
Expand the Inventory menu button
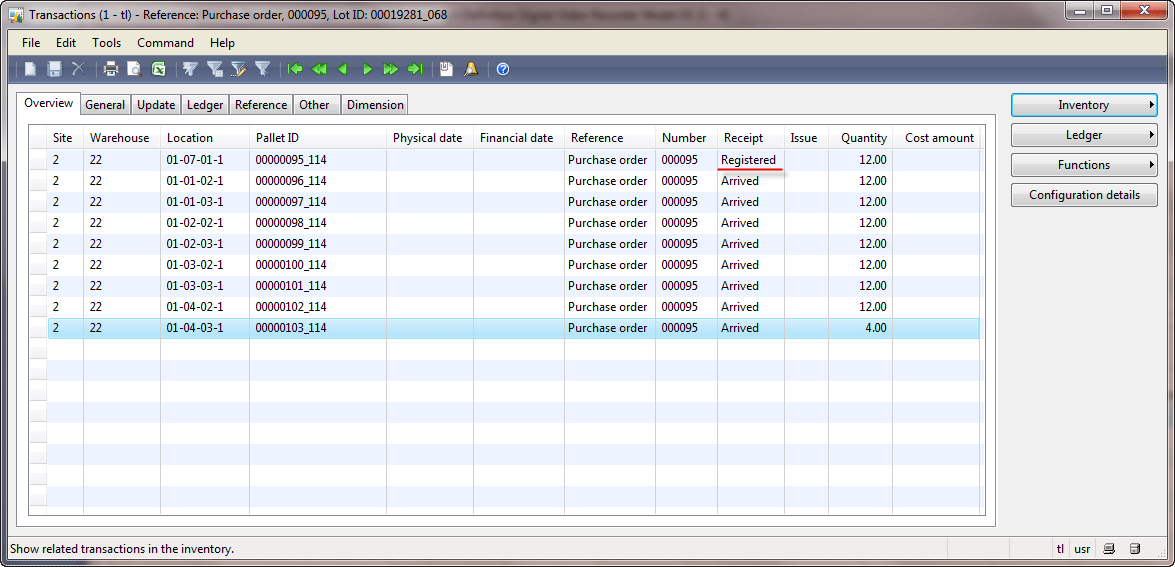(x=1084, y=105)
